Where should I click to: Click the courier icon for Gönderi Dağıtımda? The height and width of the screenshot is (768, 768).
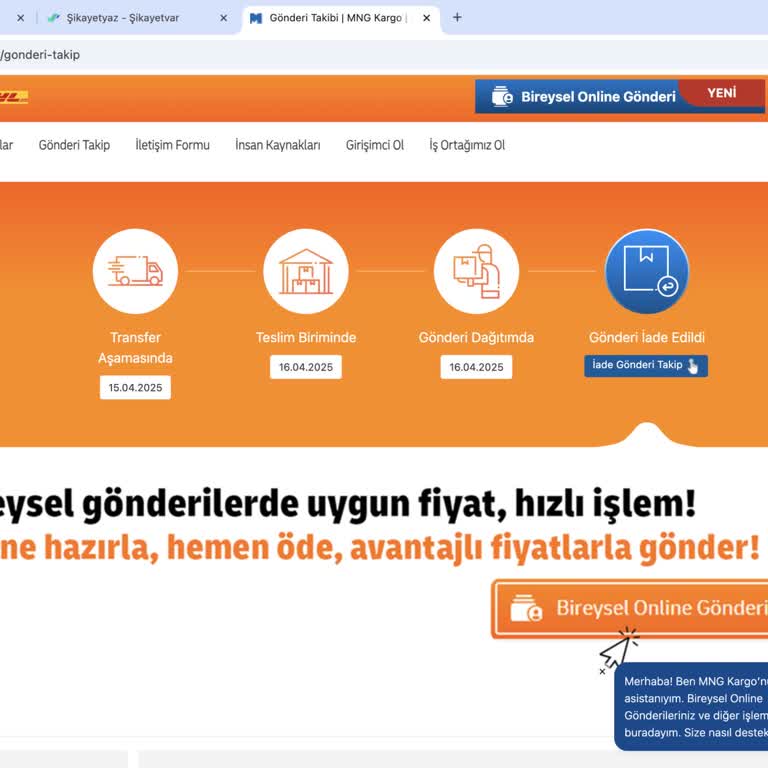pos(477,271)
